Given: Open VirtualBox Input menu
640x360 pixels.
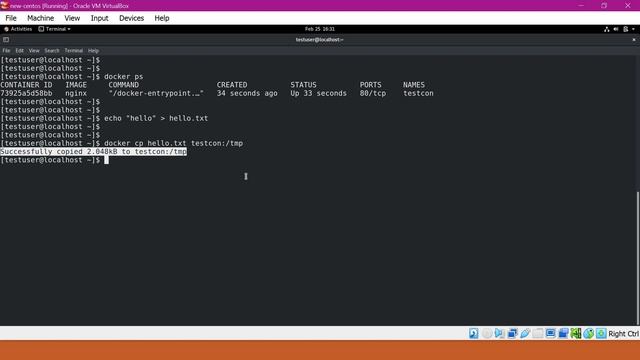Looking at the screenshot, I should (99, 18).
